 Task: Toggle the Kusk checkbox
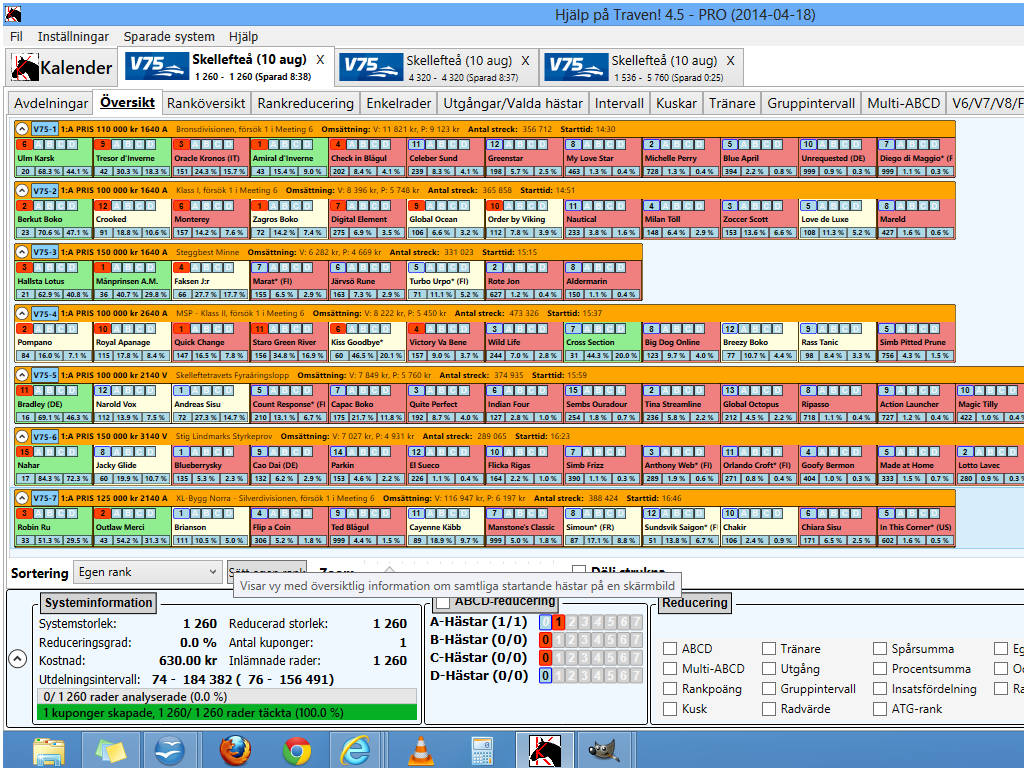(x=670, y=709)
